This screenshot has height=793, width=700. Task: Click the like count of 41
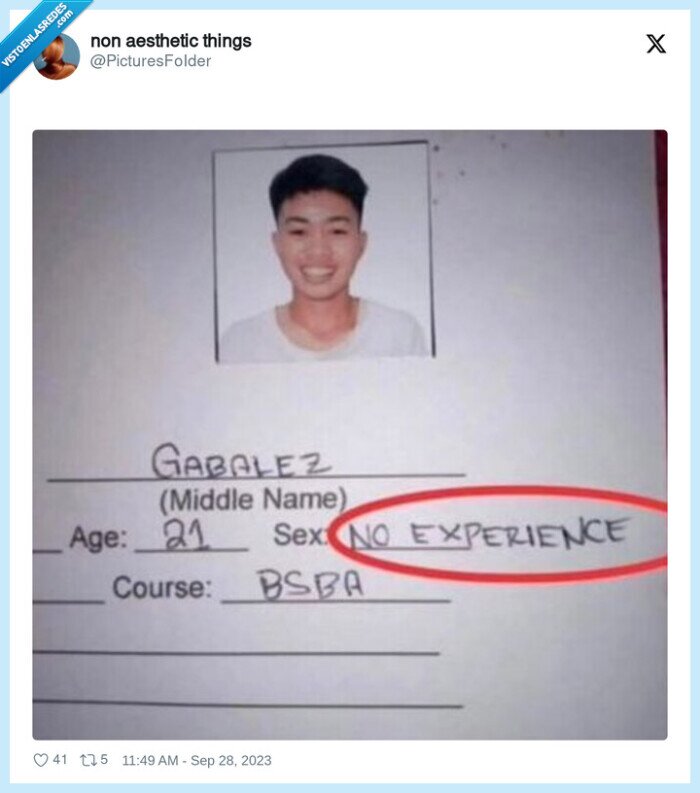(60, 759)
